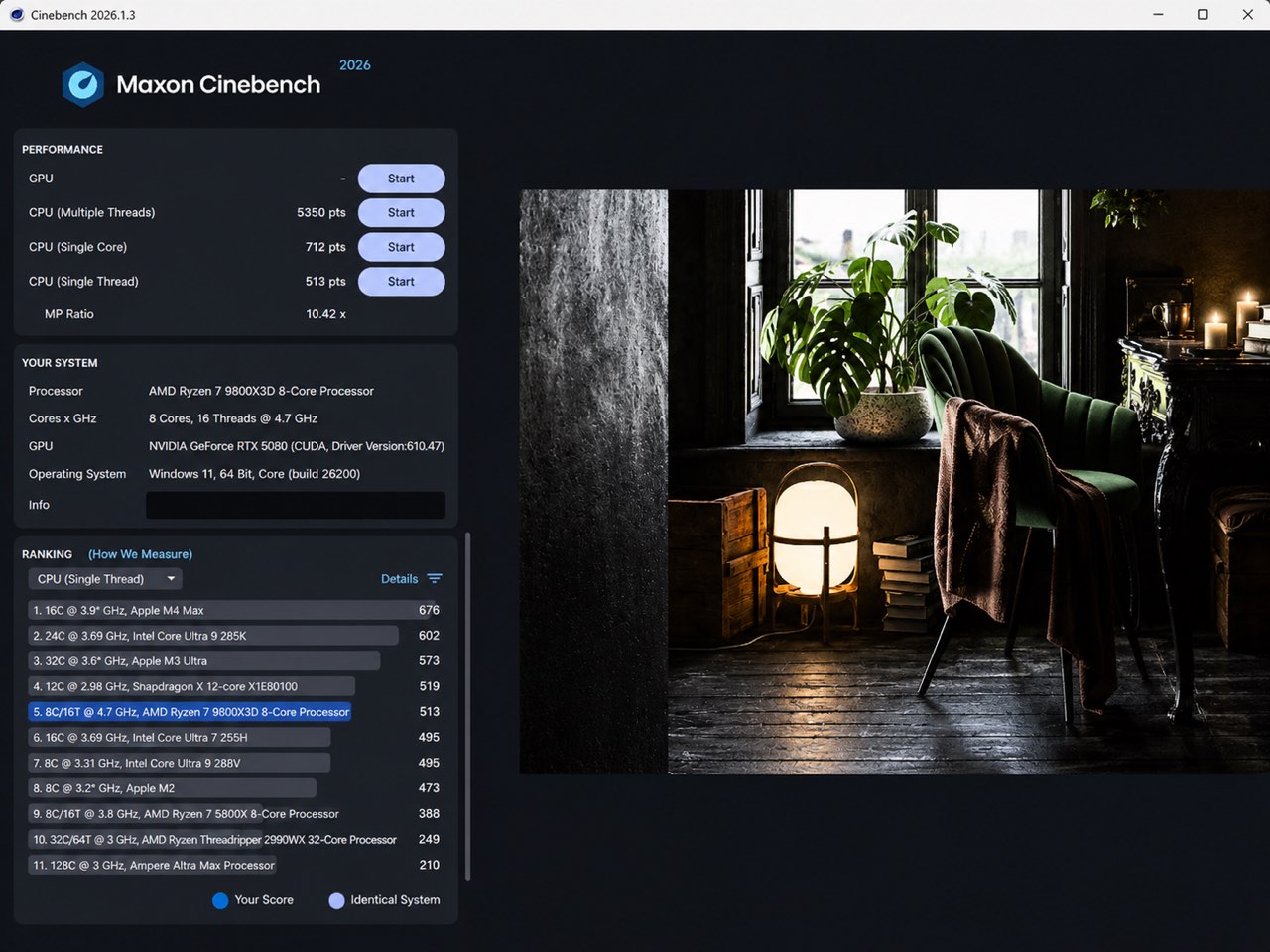Click the NVIDIA GeForce RTX 5080 GPU entry
Screen dimensions: 1270x952
point(297,446)
